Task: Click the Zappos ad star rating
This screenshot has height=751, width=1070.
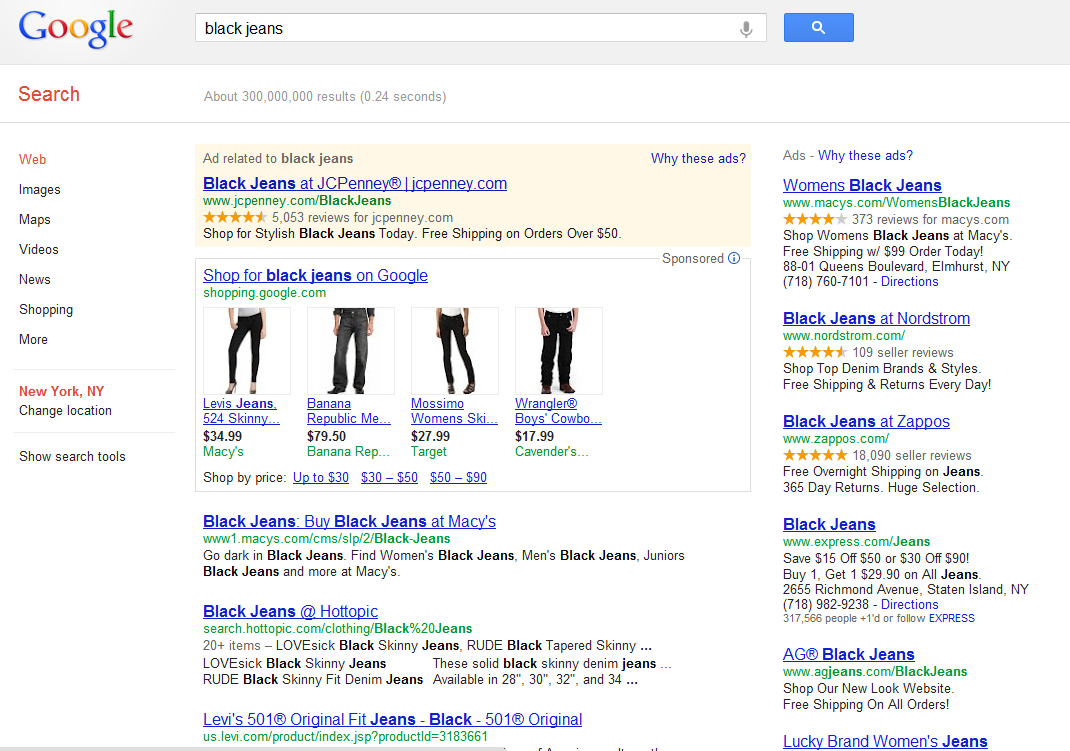Action: tap(815, 455)
